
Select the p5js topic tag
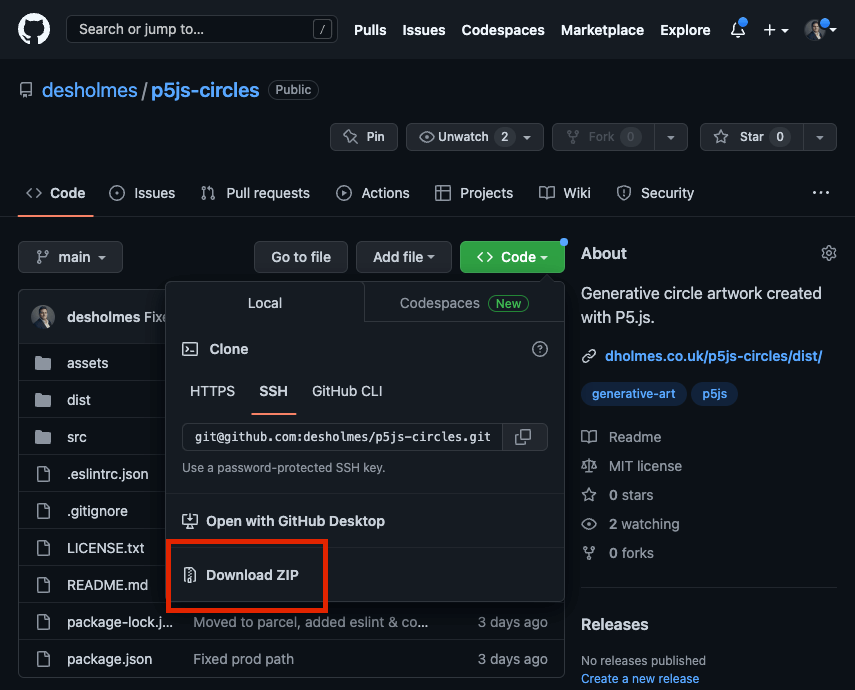coord(714,394)
